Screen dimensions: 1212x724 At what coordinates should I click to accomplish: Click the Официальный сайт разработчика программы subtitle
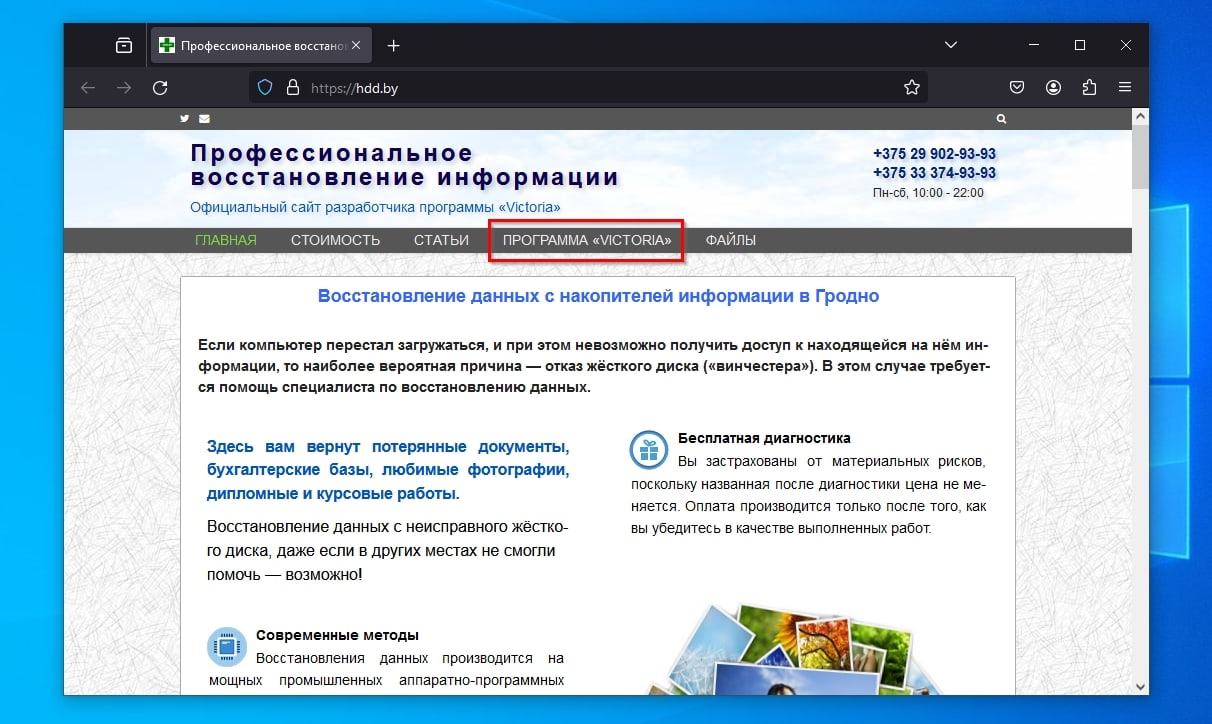(x=375, y=207)
